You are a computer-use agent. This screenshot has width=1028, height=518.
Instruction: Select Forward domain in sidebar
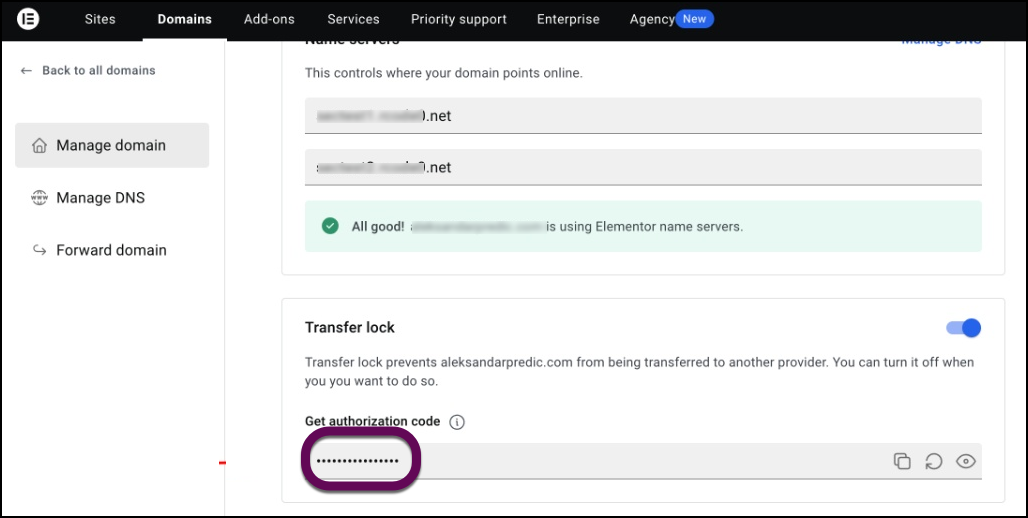(111, 250)
